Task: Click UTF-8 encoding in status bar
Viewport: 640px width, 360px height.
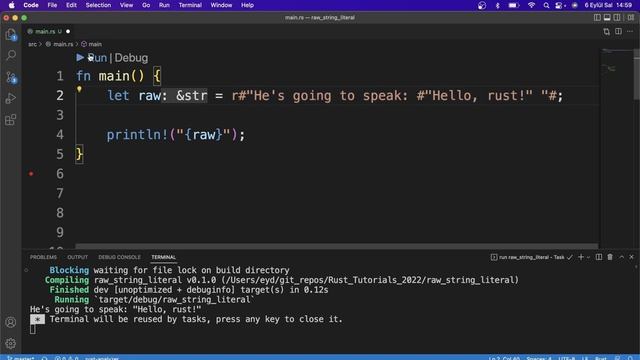Action: tap(566, 358)
